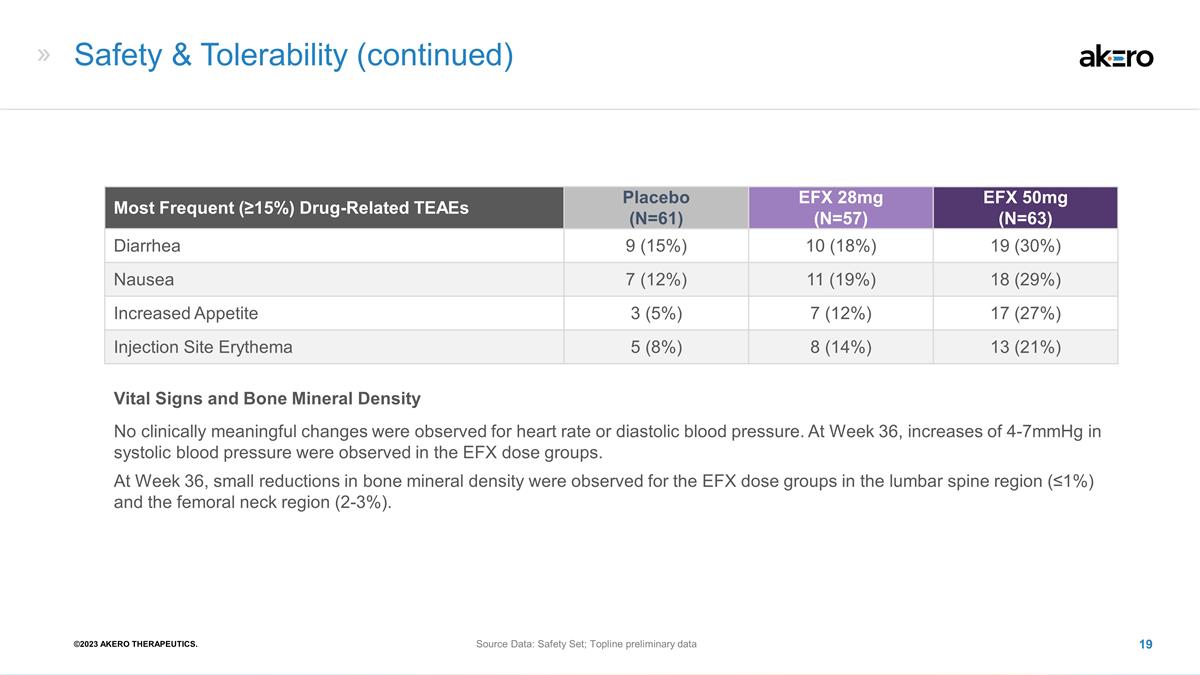Click the paragraph about systolic blood pressure
Screen dimensions: 1200x675
click(608, 442)
